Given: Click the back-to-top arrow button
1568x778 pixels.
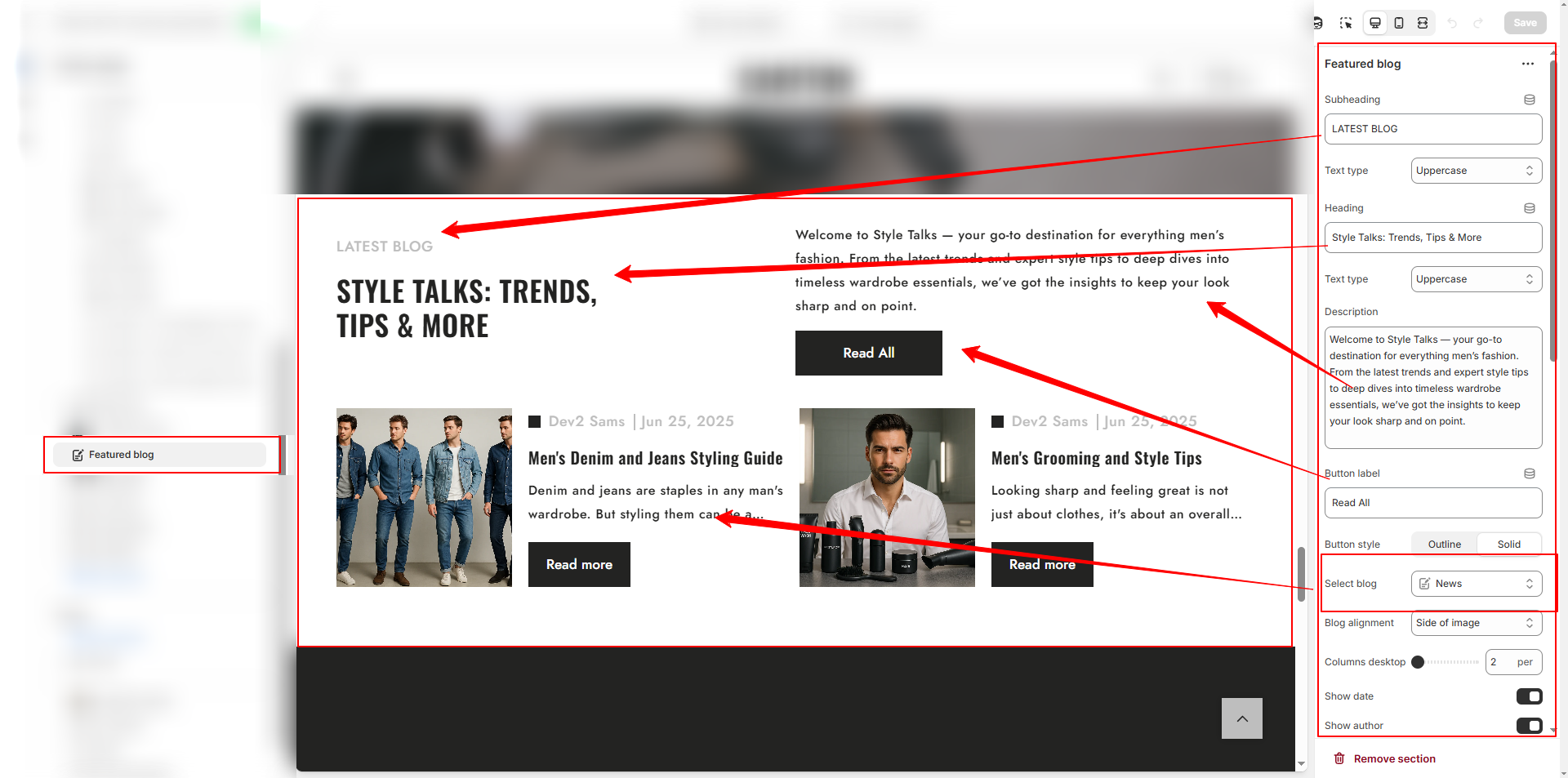Looking at the screenshot, I should click(1242, 718).
